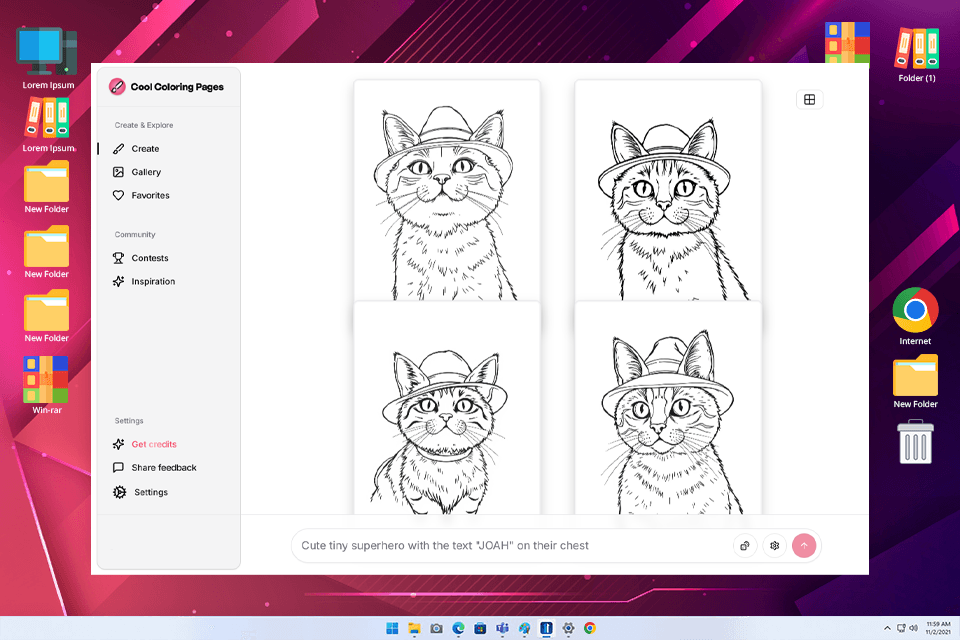Viewport: 960px width, 640px height.
Task: Launch Microsoft Edge from taskbar
Action: pos(459,628)
